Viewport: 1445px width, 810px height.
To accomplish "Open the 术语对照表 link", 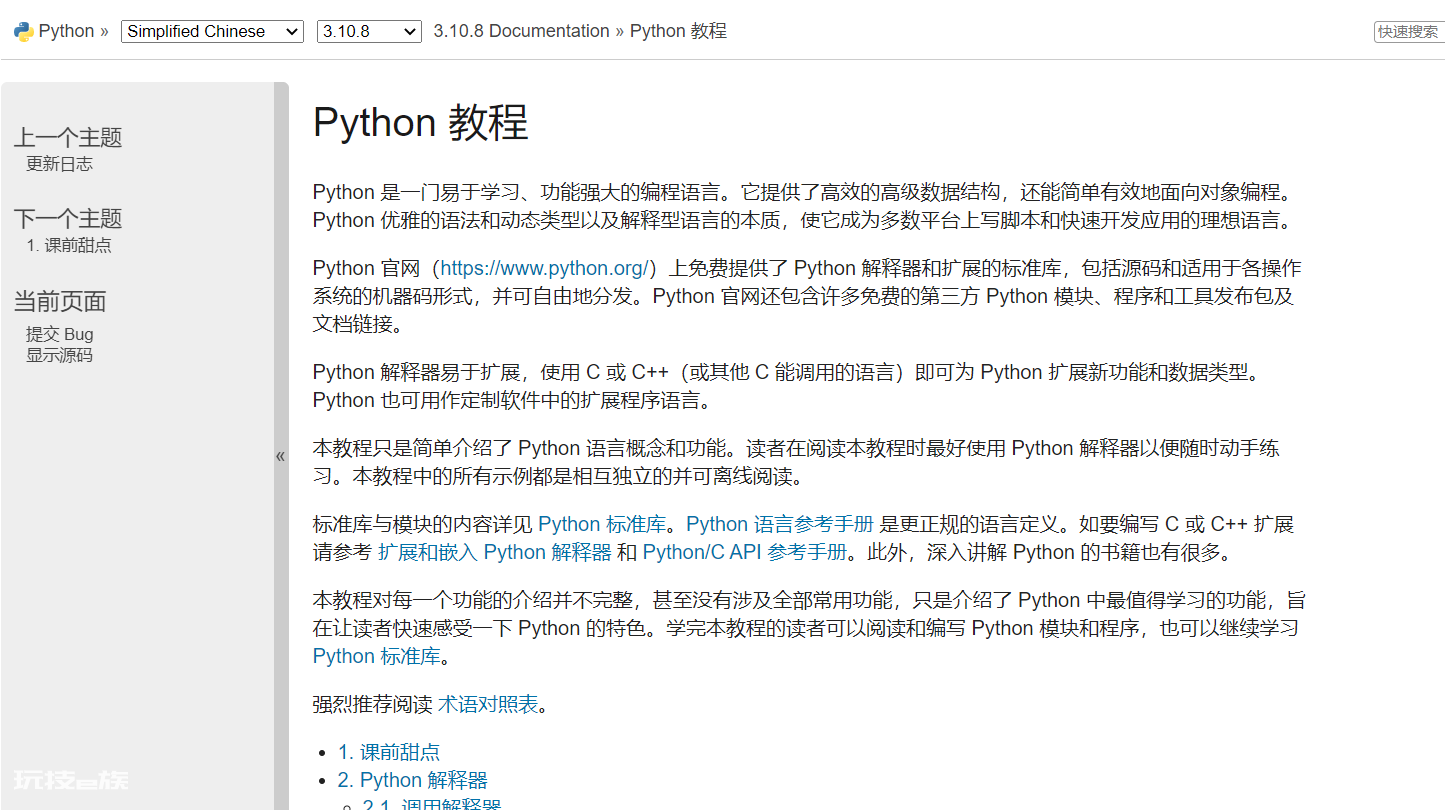I will [488, 704].
